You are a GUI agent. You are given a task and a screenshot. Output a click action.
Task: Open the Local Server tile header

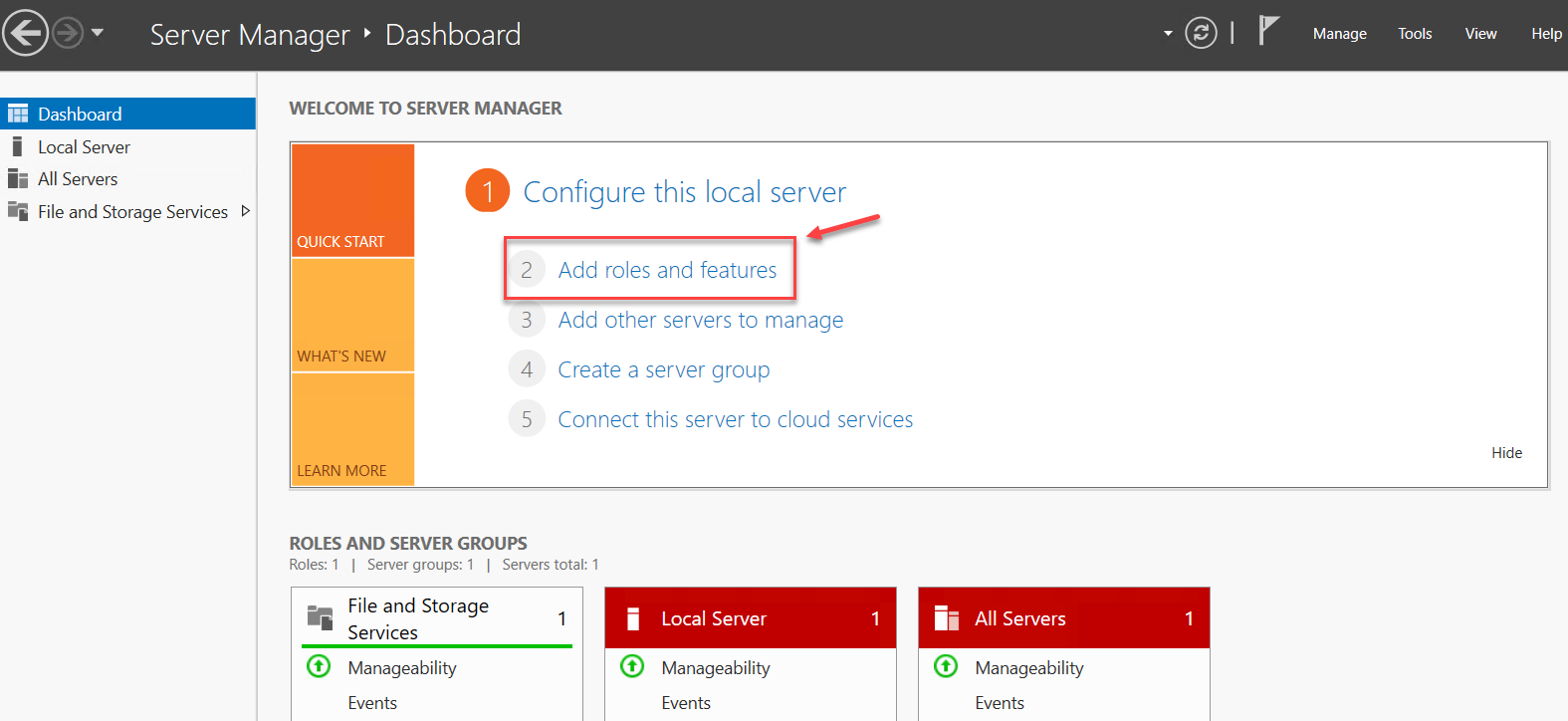pos(751,618)
